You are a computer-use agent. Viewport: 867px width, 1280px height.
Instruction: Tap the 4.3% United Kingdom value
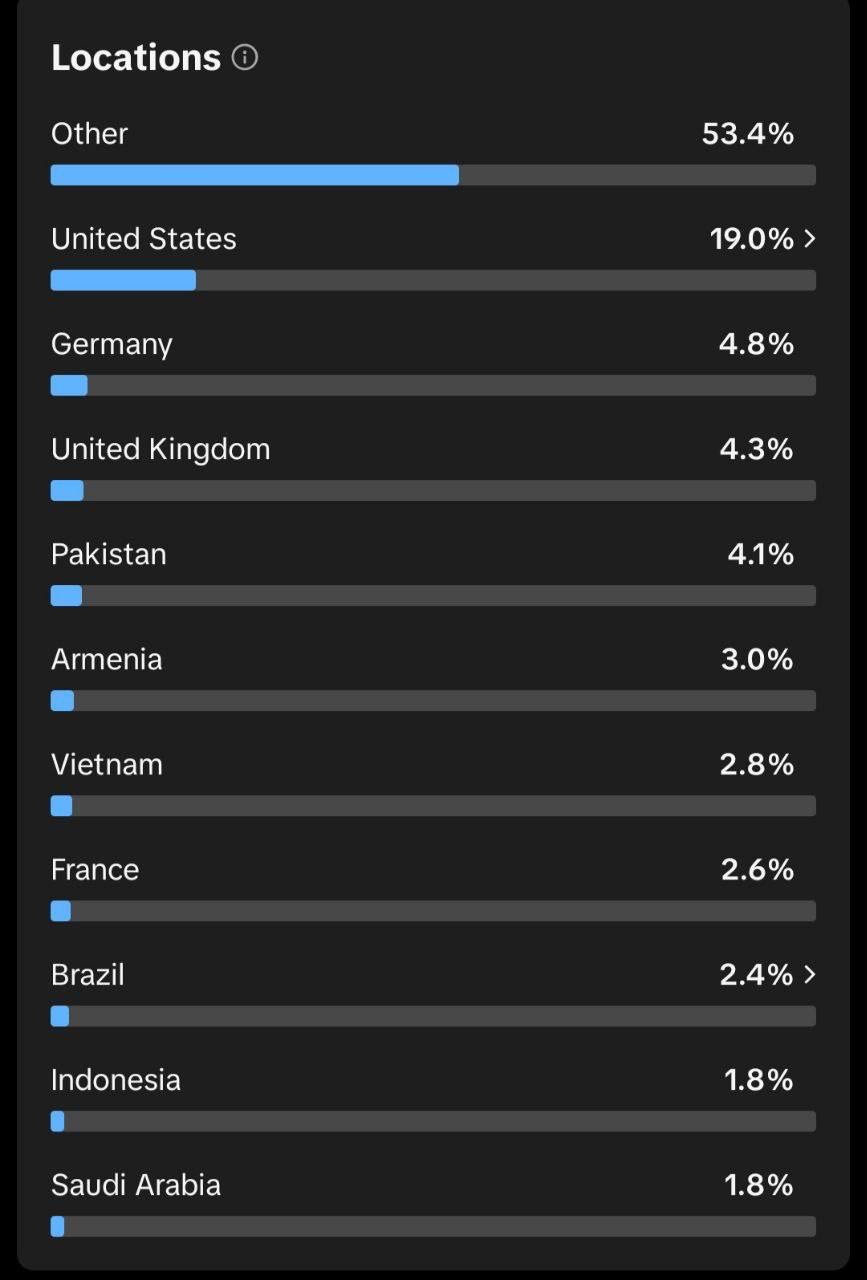[757, 449]
